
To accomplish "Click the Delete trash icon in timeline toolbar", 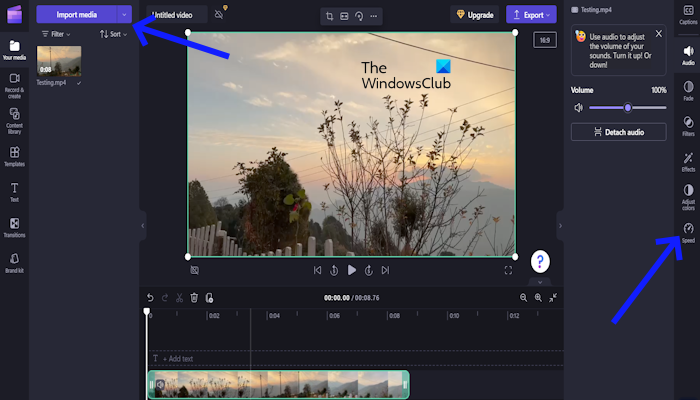I will [194, 297].
